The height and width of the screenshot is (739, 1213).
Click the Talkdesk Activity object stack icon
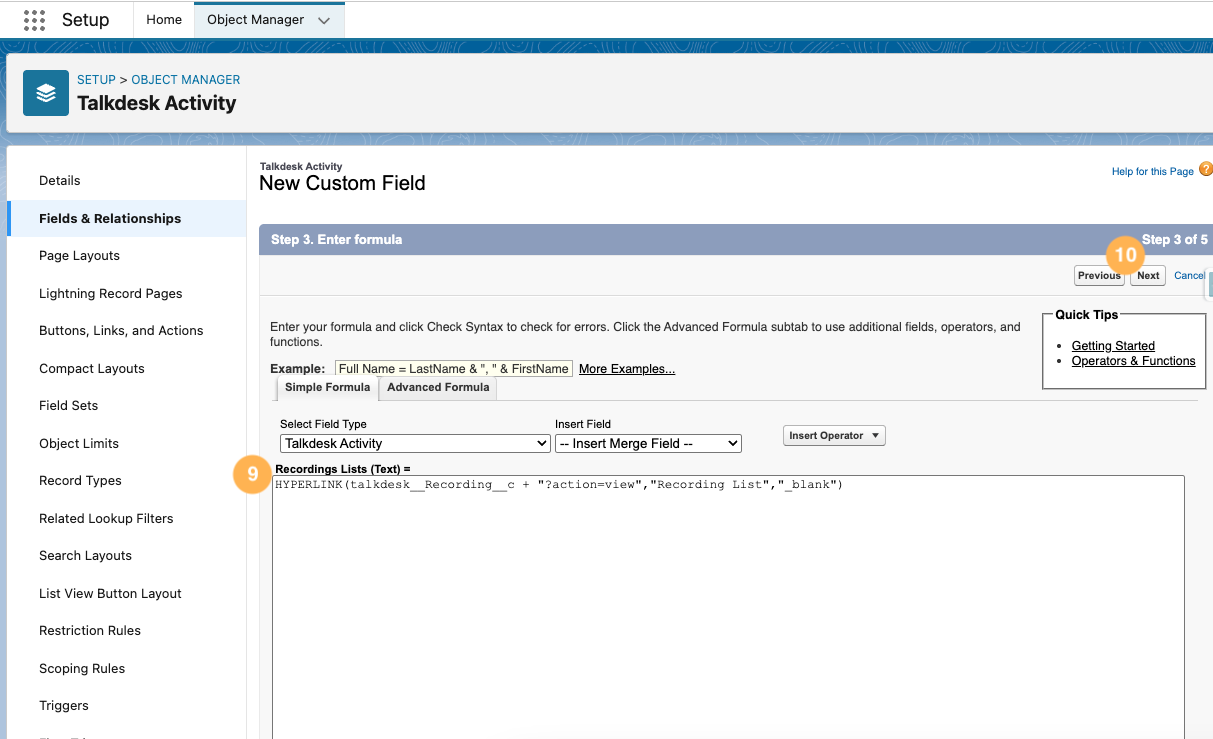[x=46, y=93]
